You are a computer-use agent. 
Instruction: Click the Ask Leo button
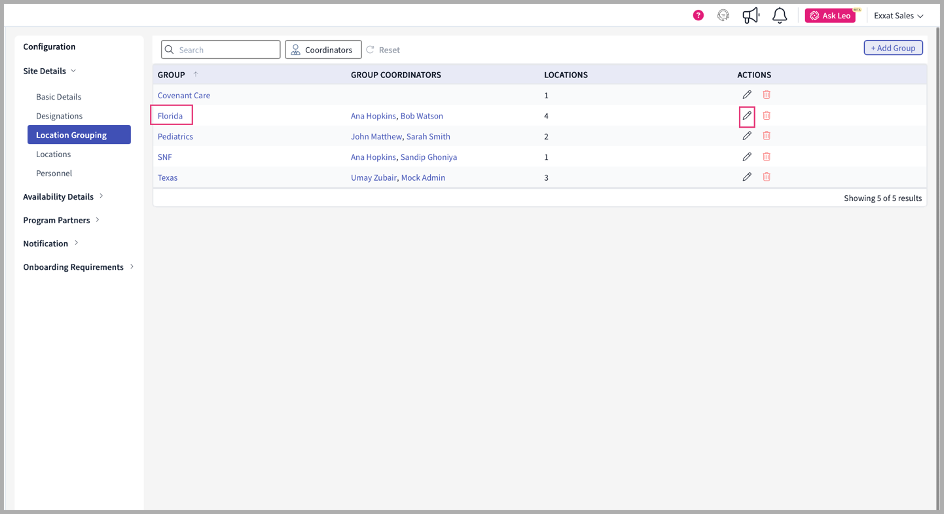point(830,16)
